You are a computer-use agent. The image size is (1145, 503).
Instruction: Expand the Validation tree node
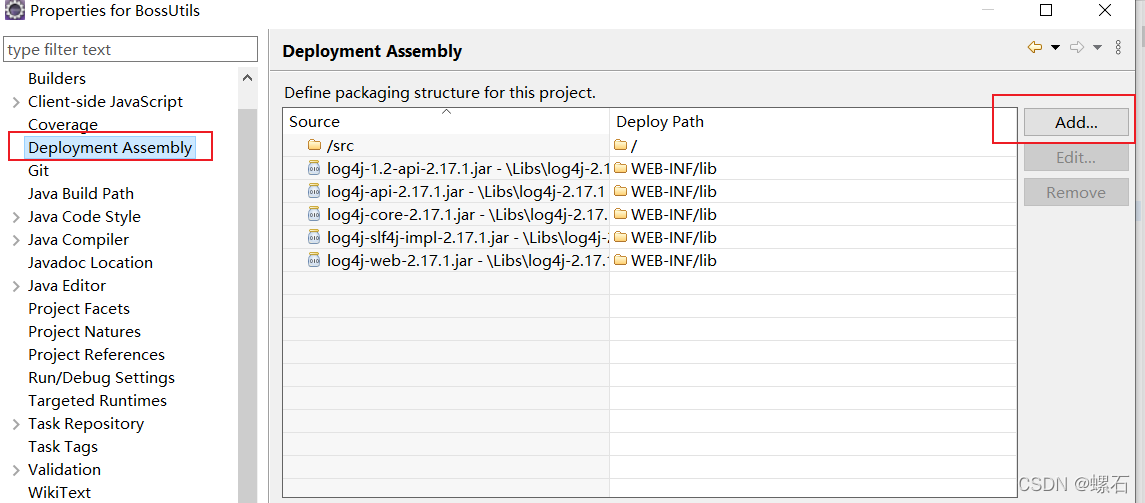click(16, 470)
